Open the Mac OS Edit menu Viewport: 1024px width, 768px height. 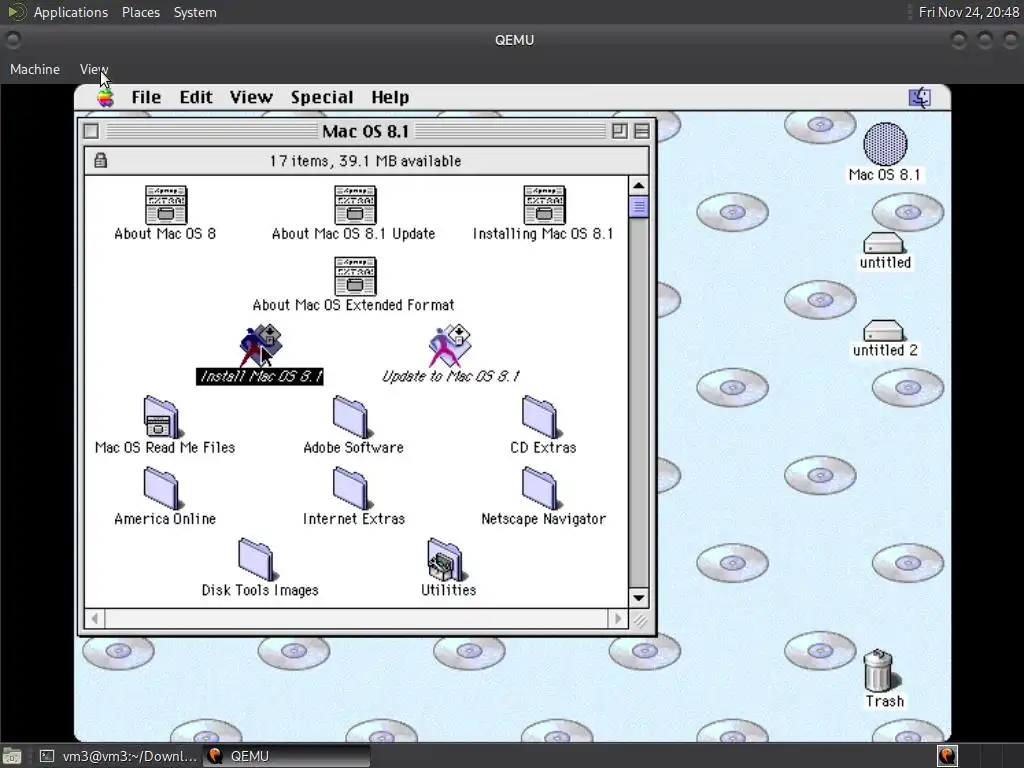[196, 97]
